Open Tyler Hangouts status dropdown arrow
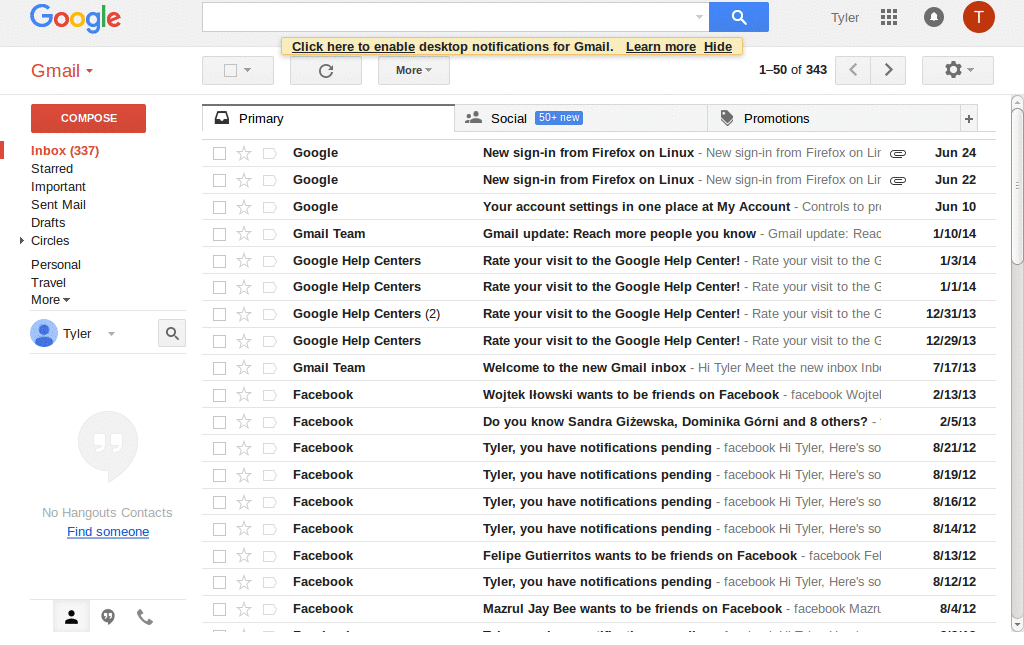Image resolution: width=1024 pixels, height=645 pixels. point(111,334)
